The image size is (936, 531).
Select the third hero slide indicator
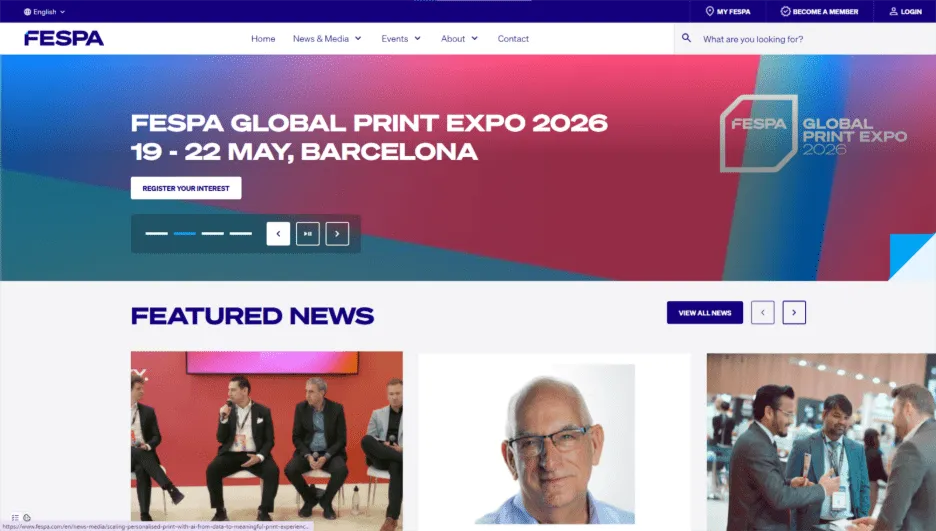pyautogui.click(x=213, y=233)
